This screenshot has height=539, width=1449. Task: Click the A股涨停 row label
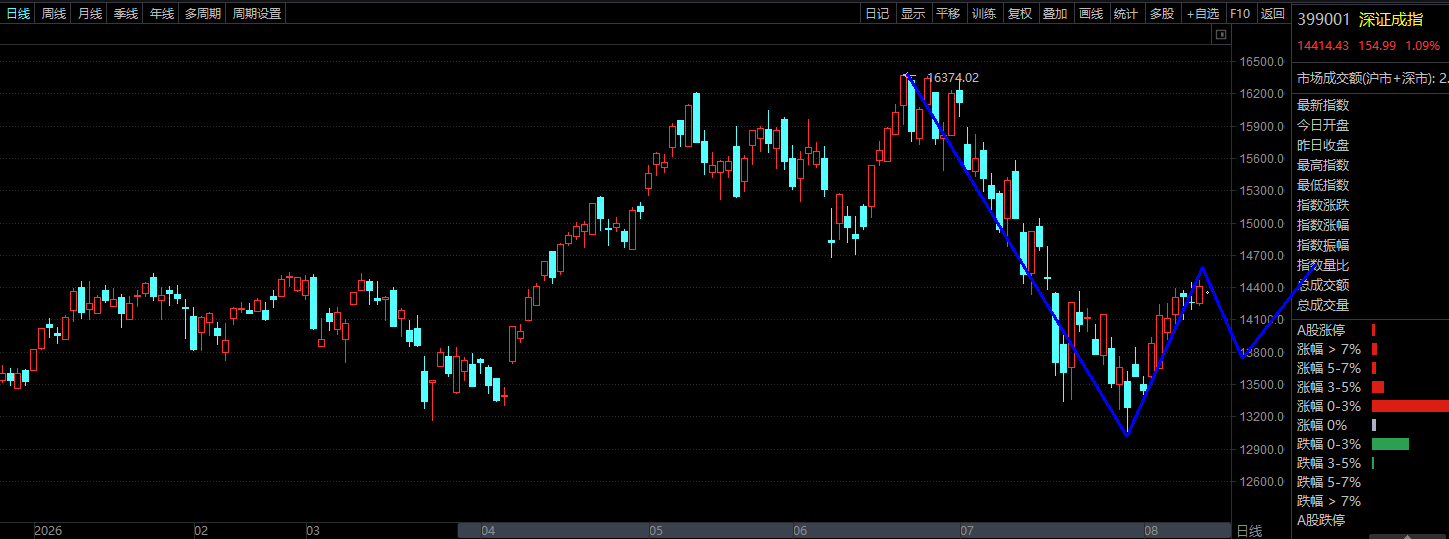(1321, 330)
